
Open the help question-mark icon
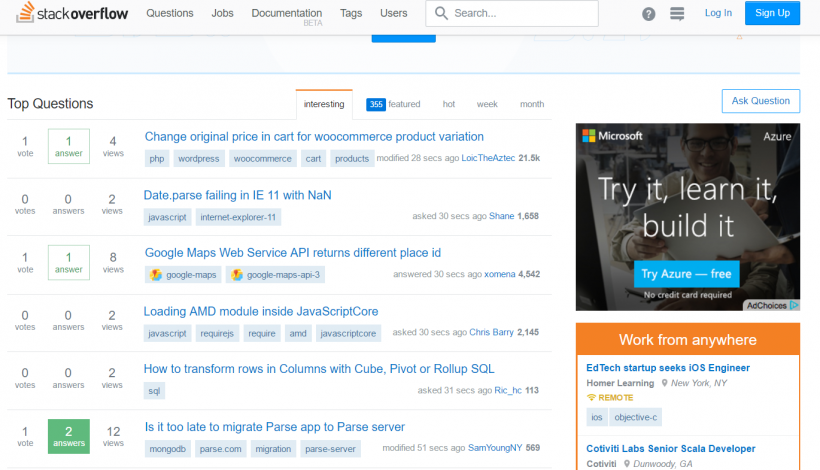(x=648, y=14)
